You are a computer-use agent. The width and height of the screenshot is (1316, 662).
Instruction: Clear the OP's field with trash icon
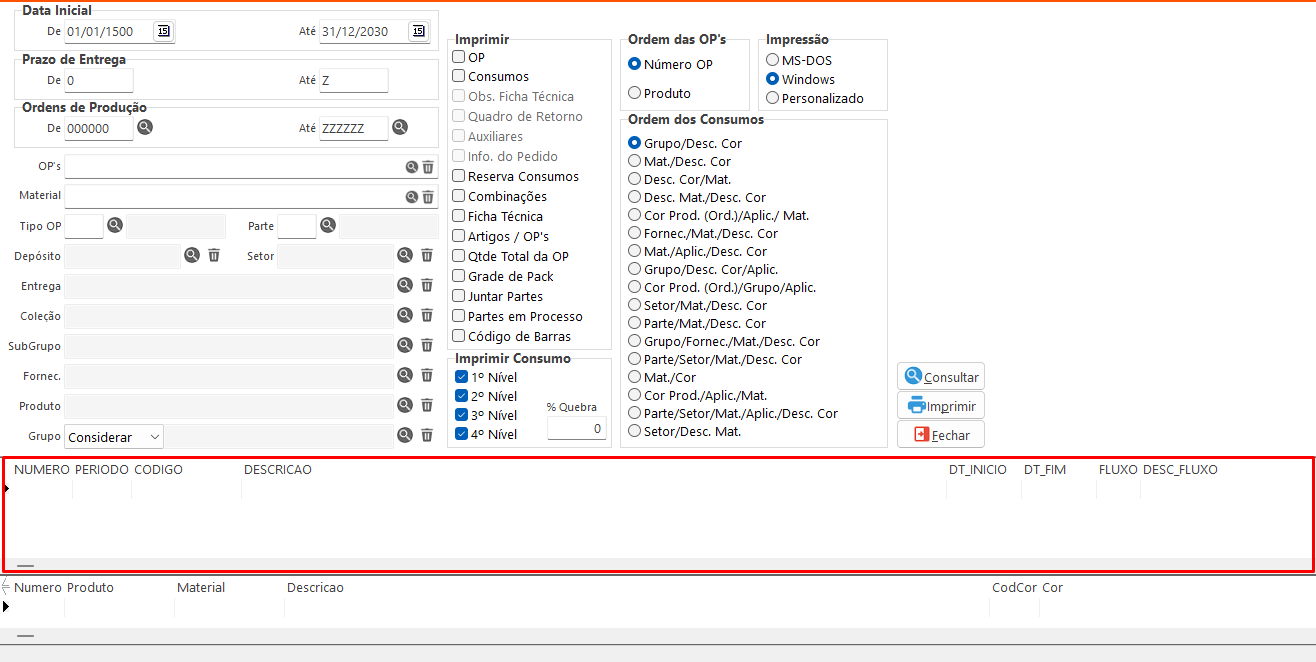[428, 167]
